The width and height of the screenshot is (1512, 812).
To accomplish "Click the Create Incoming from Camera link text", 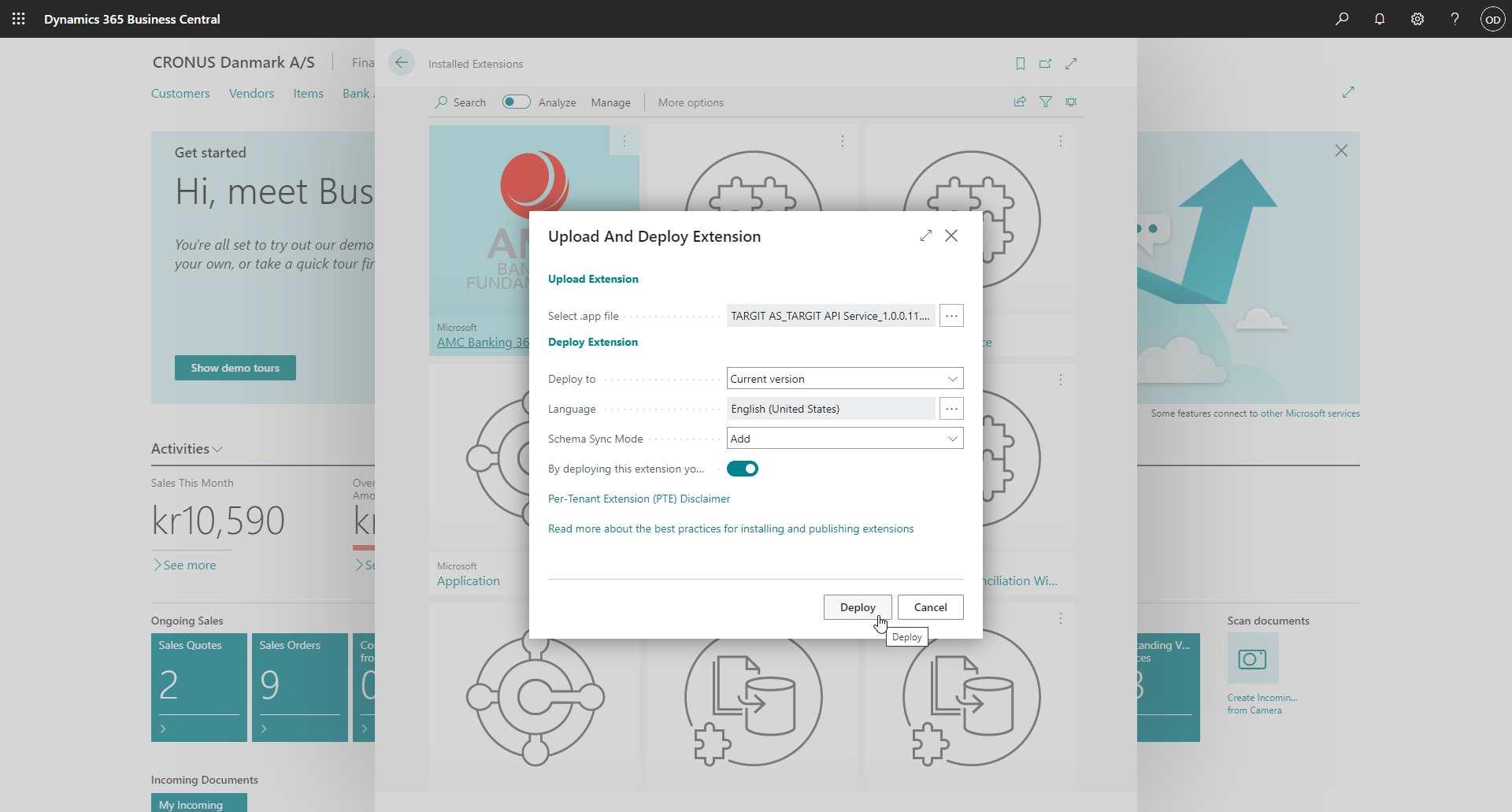I will point(1262,704).
